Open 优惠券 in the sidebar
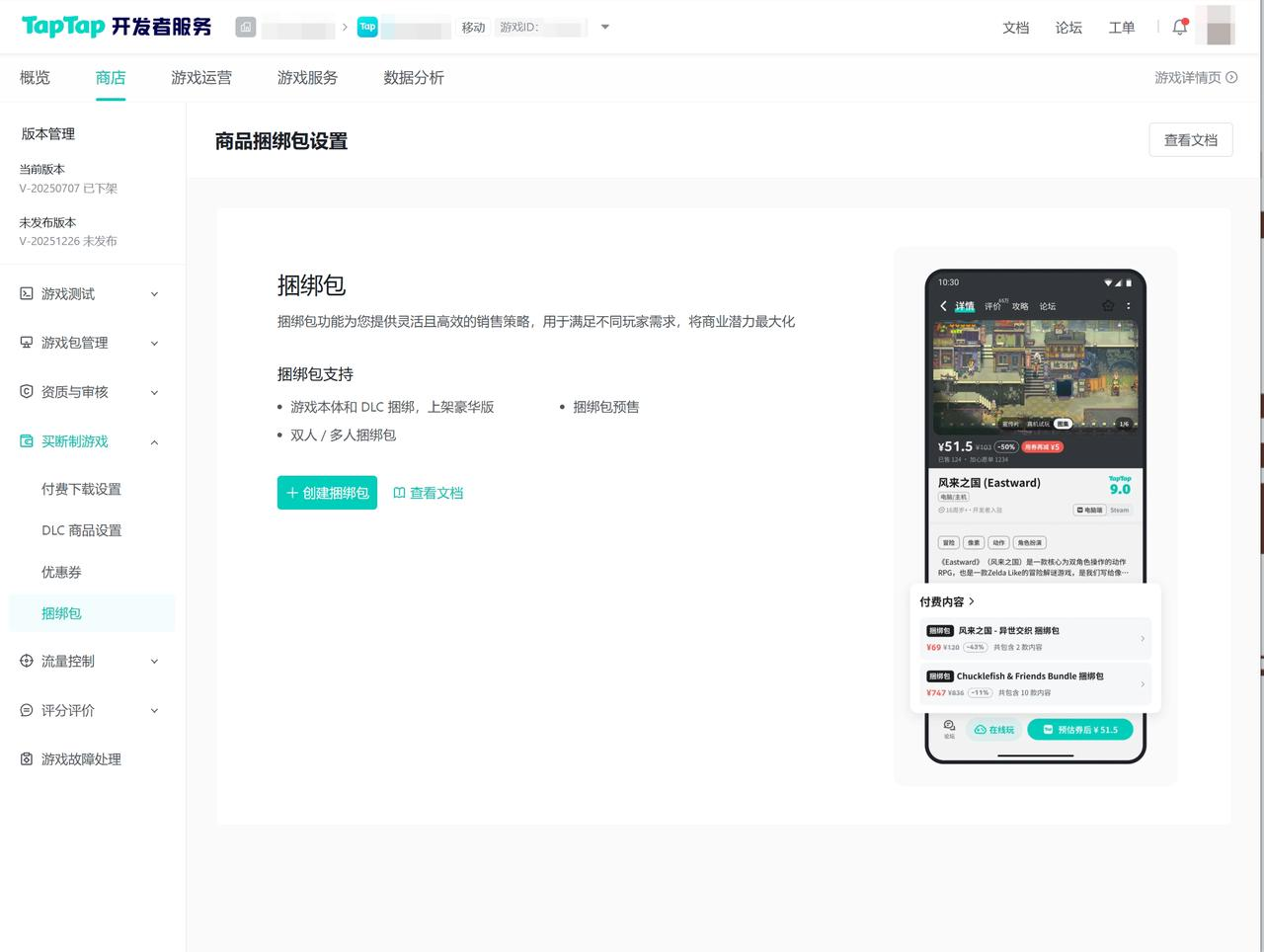 click(x=61, y=572)
